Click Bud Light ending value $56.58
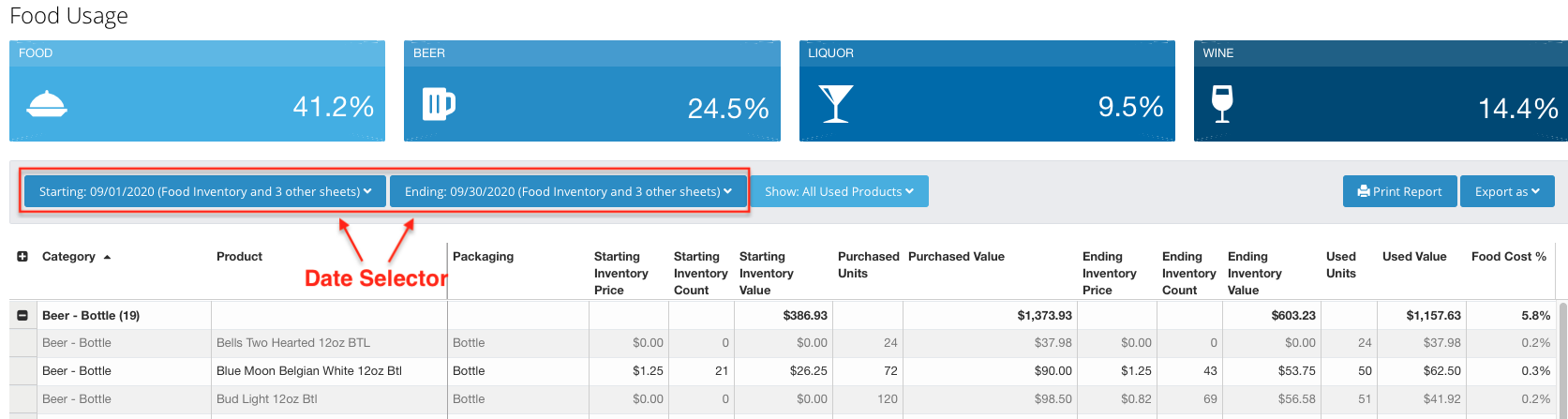 tap(1297, 399)
